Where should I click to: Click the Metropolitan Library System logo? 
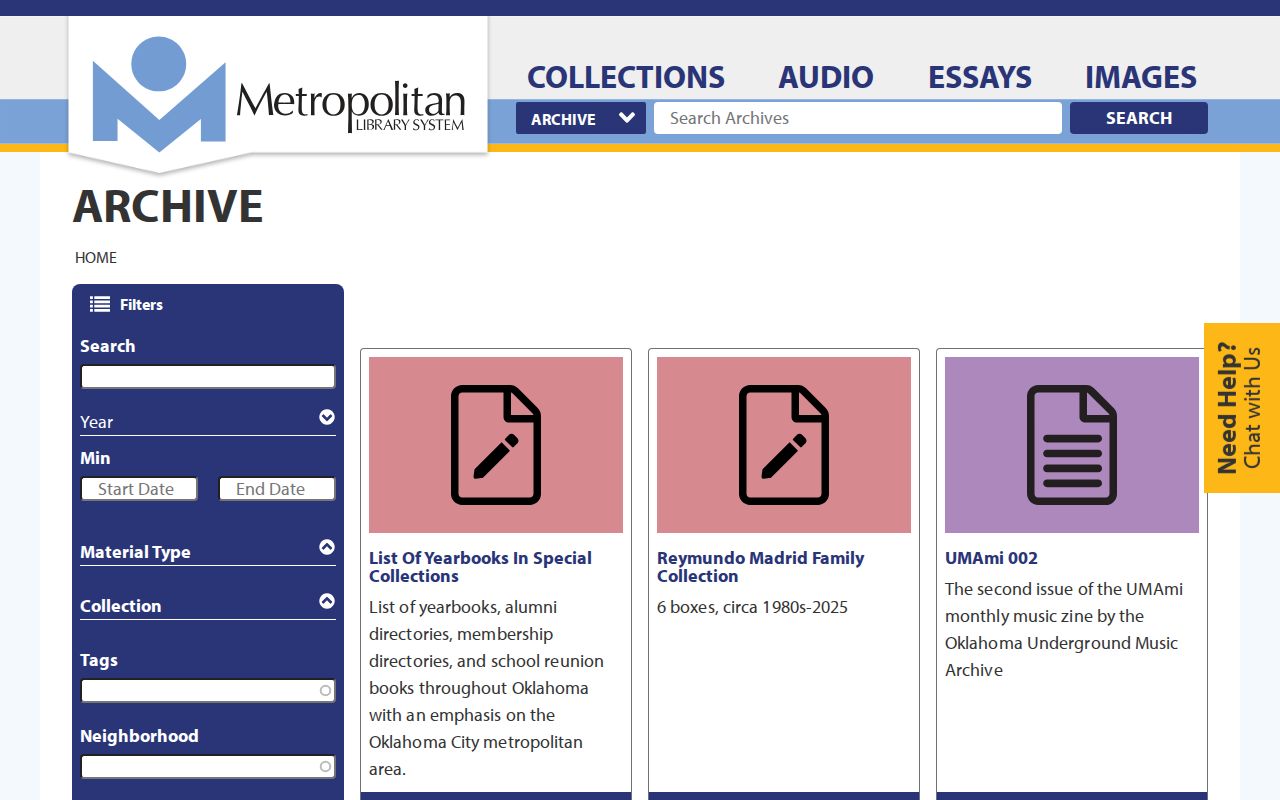click(279, 94)
